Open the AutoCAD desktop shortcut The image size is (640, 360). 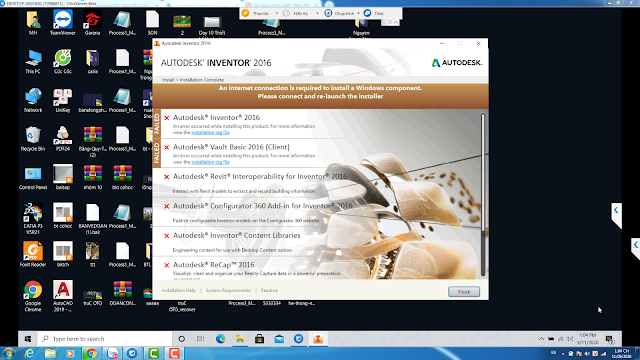pyautogui.click(x=63, y=296)
